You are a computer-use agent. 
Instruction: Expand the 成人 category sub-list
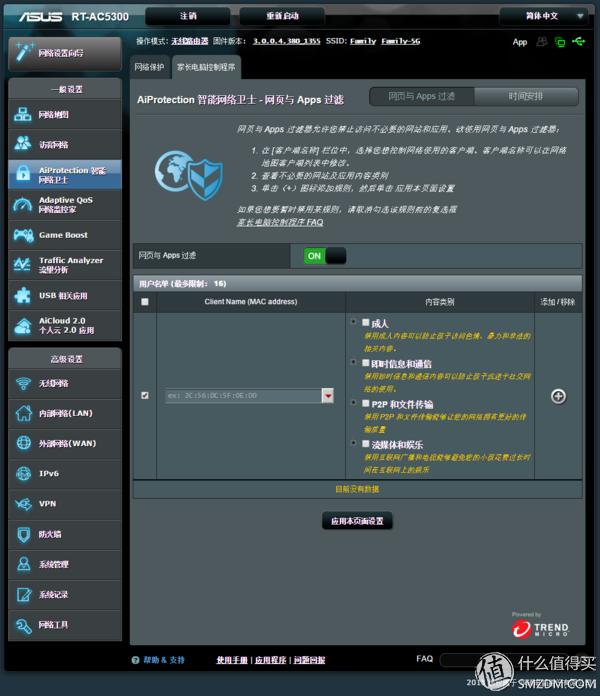click(354, 321)
